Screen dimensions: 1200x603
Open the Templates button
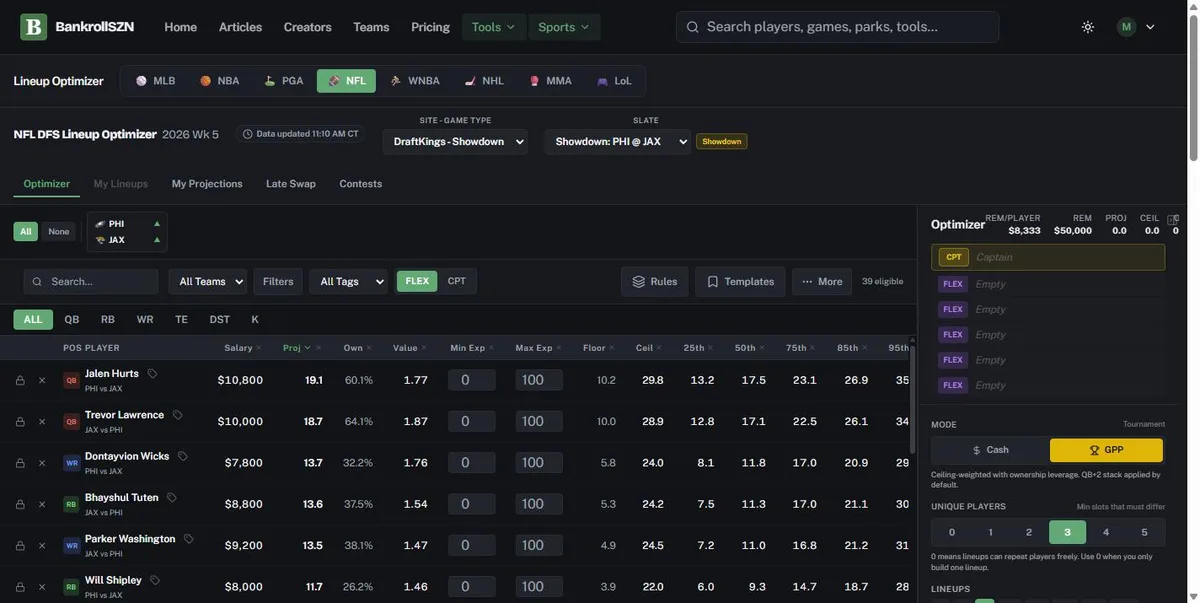(741, 282)
